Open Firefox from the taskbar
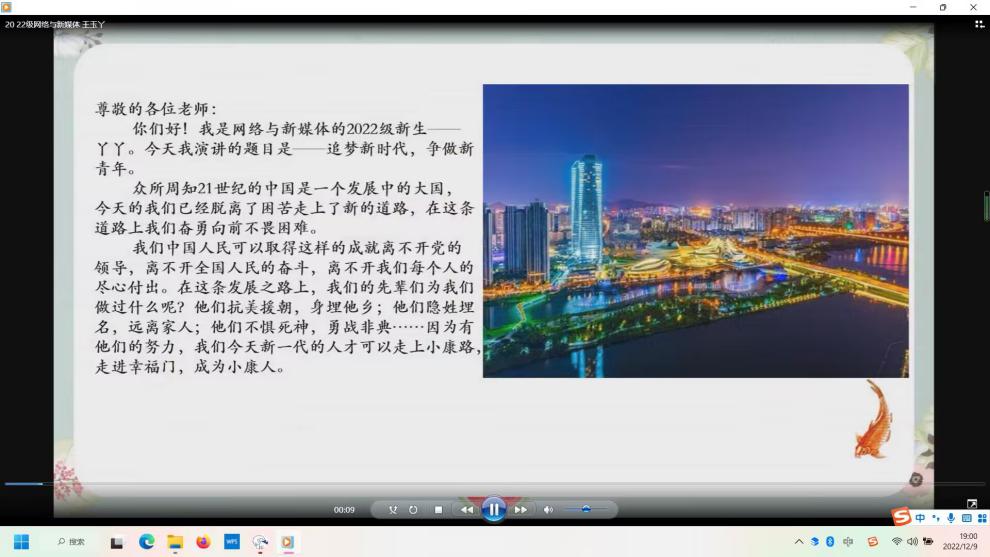The image size is (990, 557). click(x=203, y=542)
